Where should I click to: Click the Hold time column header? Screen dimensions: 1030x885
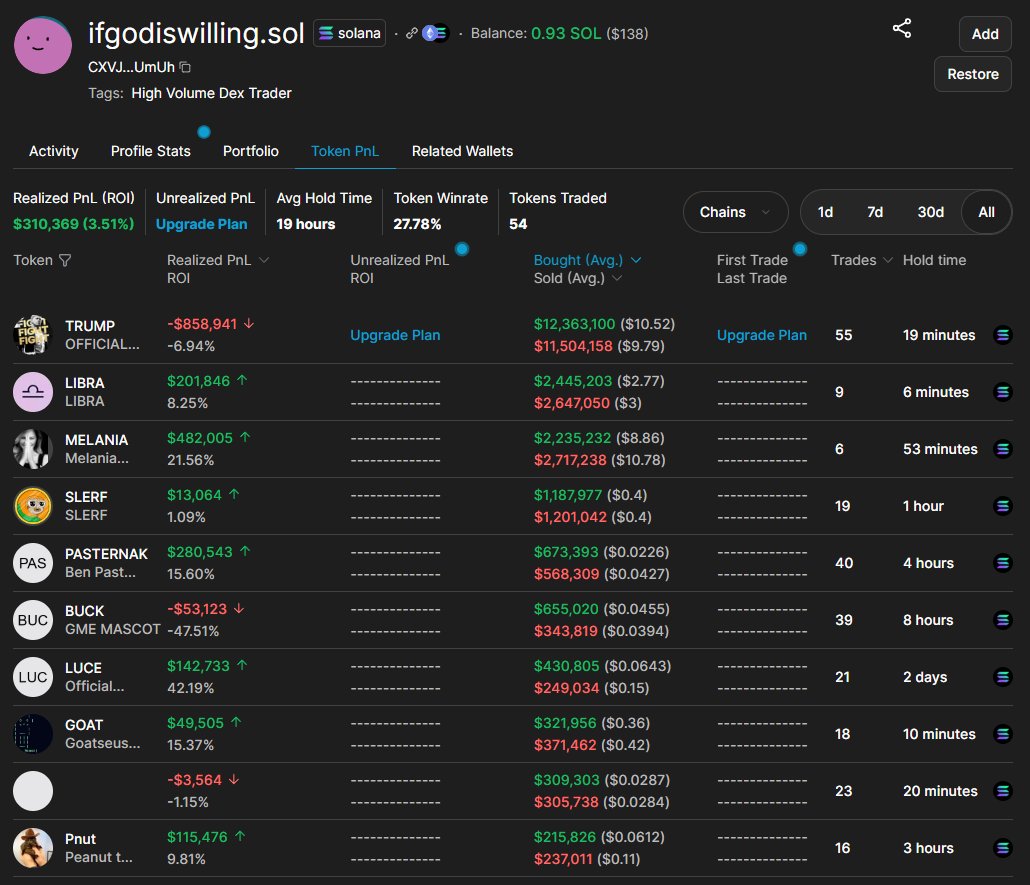click(x=934, y=260)
